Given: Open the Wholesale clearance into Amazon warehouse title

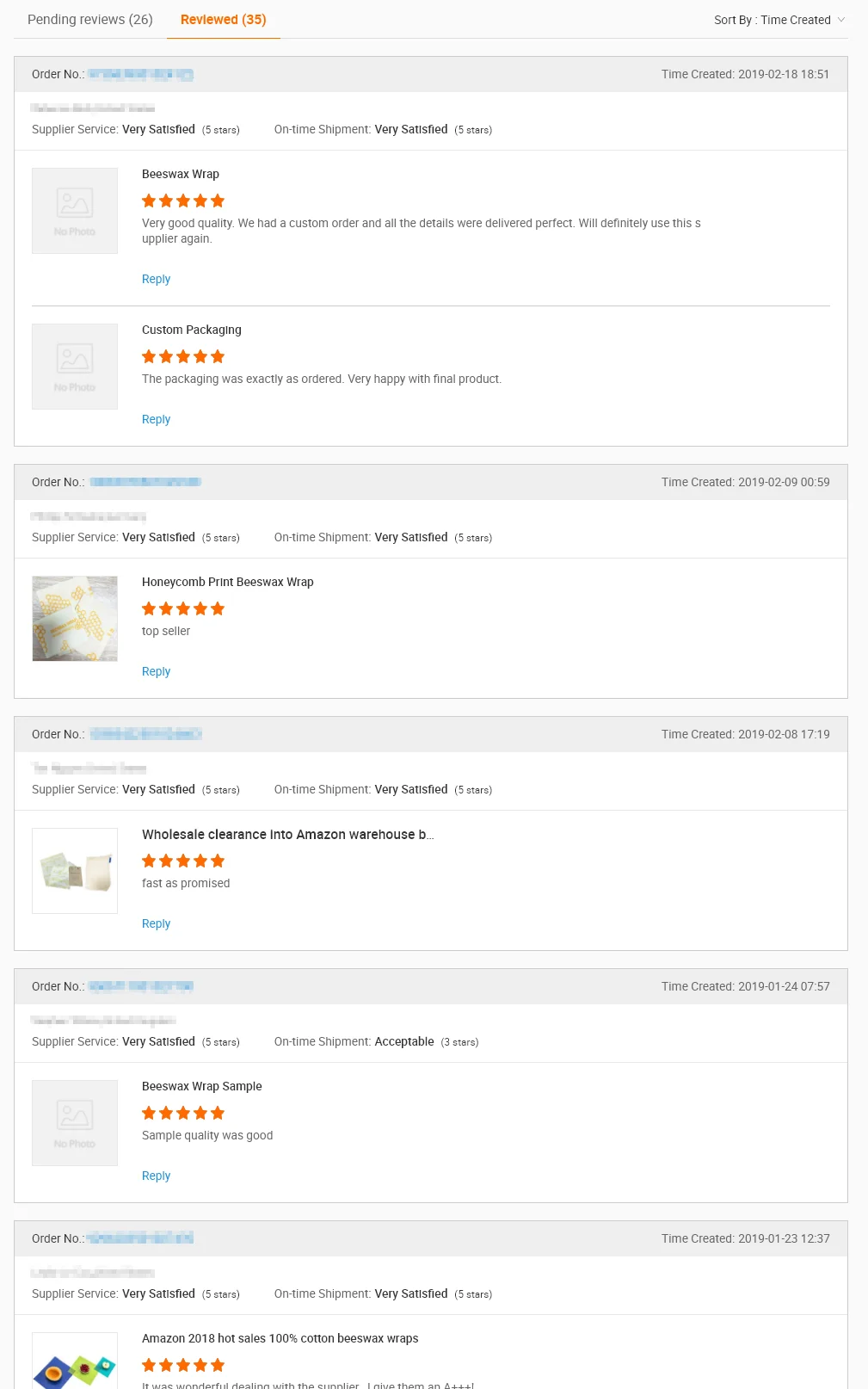Looking at the screenshot, I should coord(287,835).
